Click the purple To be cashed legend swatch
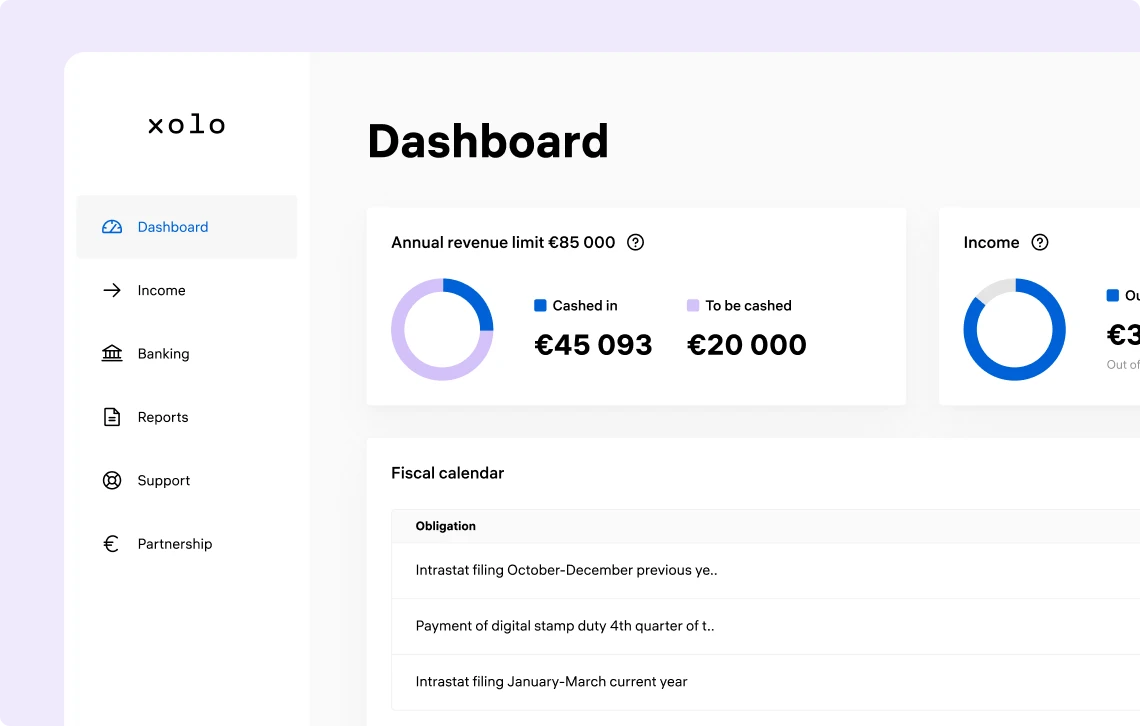Viewport: 1140px width, 726px height. (x=693, y=305)
